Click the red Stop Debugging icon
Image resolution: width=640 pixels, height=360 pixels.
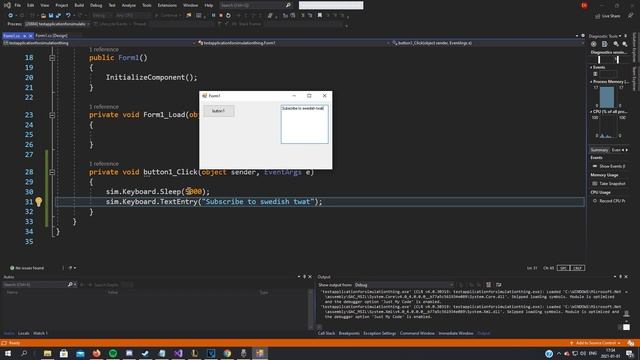pos(221,16)
